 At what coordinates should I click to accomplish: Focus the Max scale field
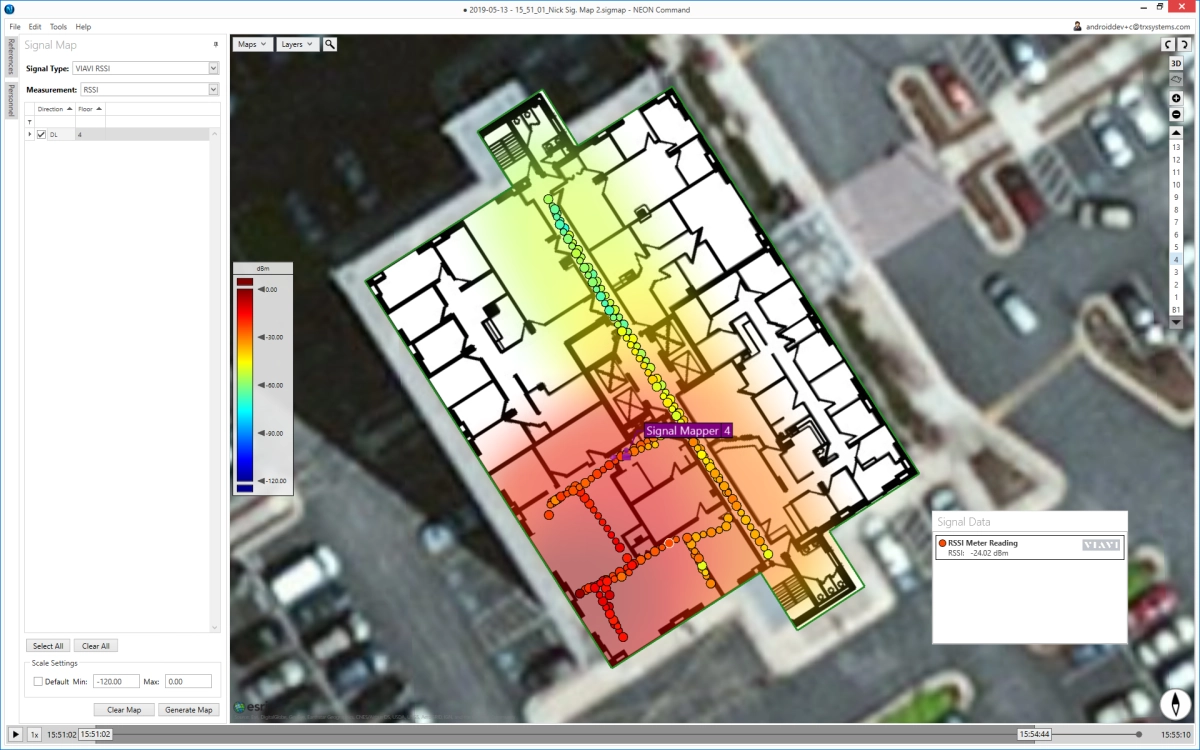[188, 681]
